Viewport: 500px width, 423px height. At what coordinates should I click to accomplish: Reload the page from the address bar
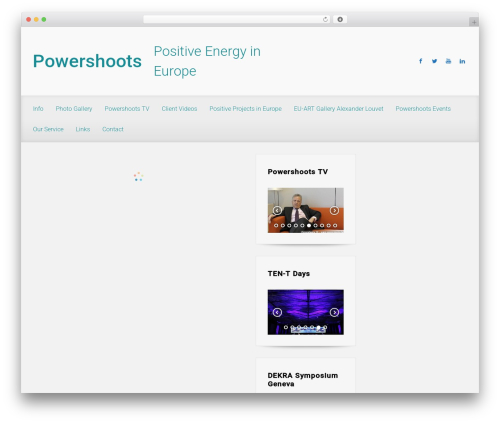click(325, 19)
